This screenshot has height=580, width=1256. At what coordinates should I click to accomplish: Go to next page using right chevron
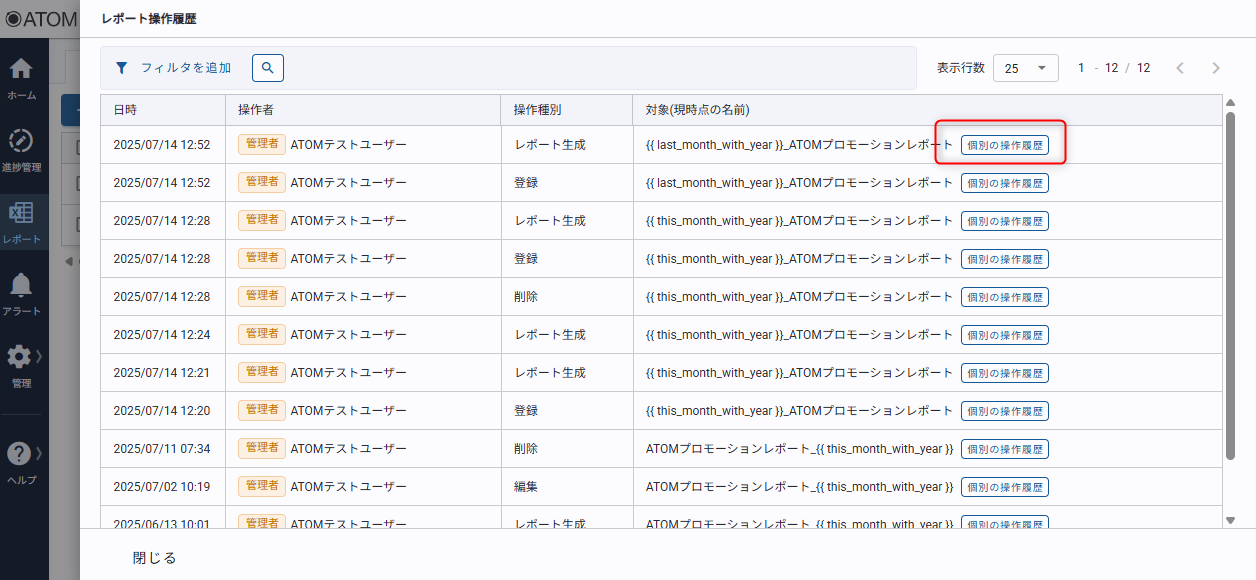[x=1216, y=68]
